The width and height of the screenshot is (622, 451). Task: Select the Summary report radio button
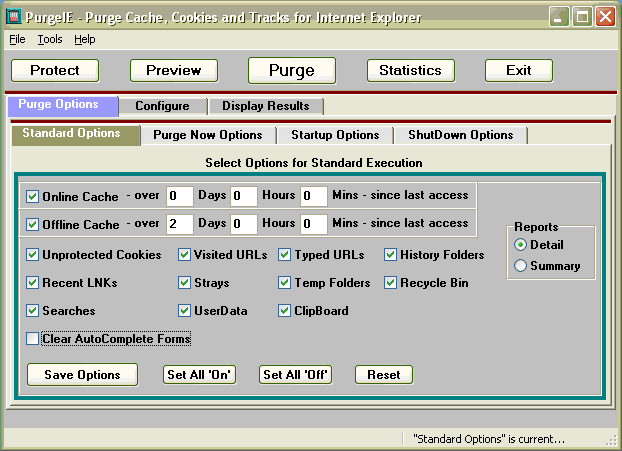520,265
